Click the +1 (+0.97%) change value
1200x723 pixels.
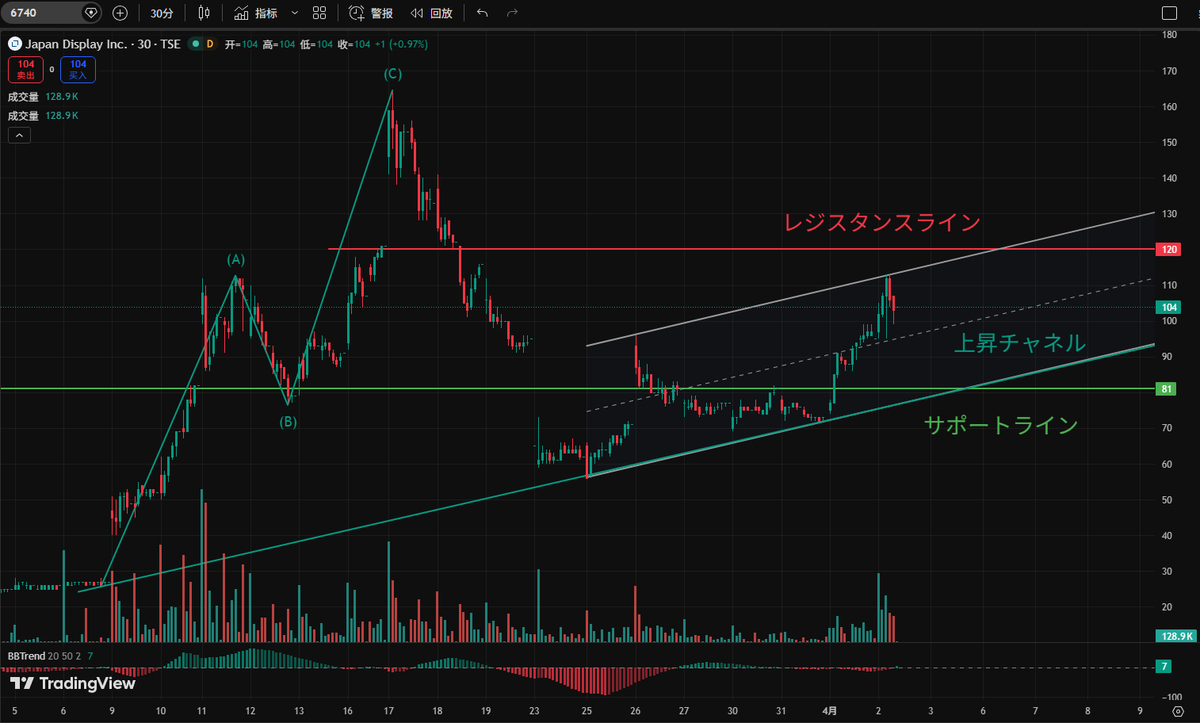(402, 44)
